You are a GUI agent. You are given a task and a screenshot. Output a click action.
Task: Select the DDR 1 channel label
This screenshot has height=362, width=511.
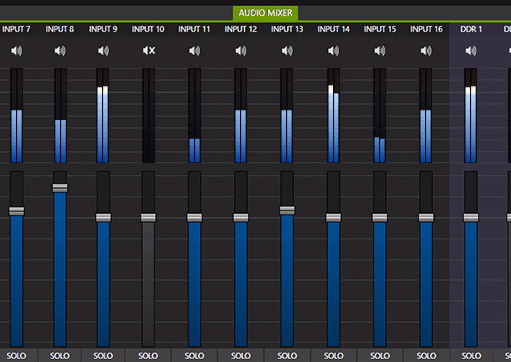[x=471, y=29]
